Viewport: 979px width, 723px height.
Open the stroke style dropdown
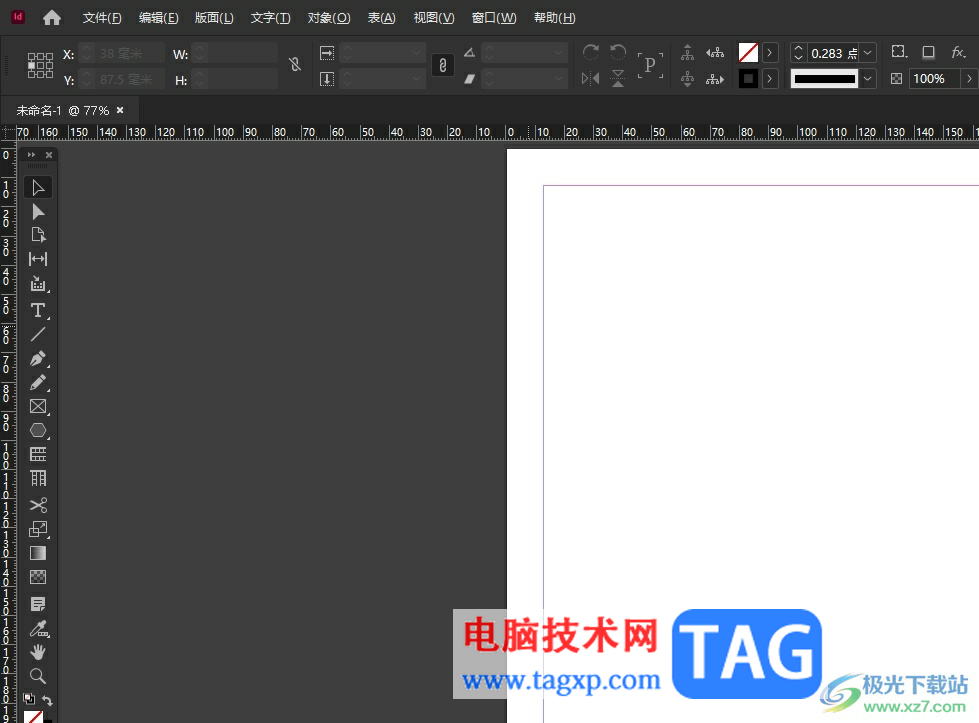coord(867,79)
